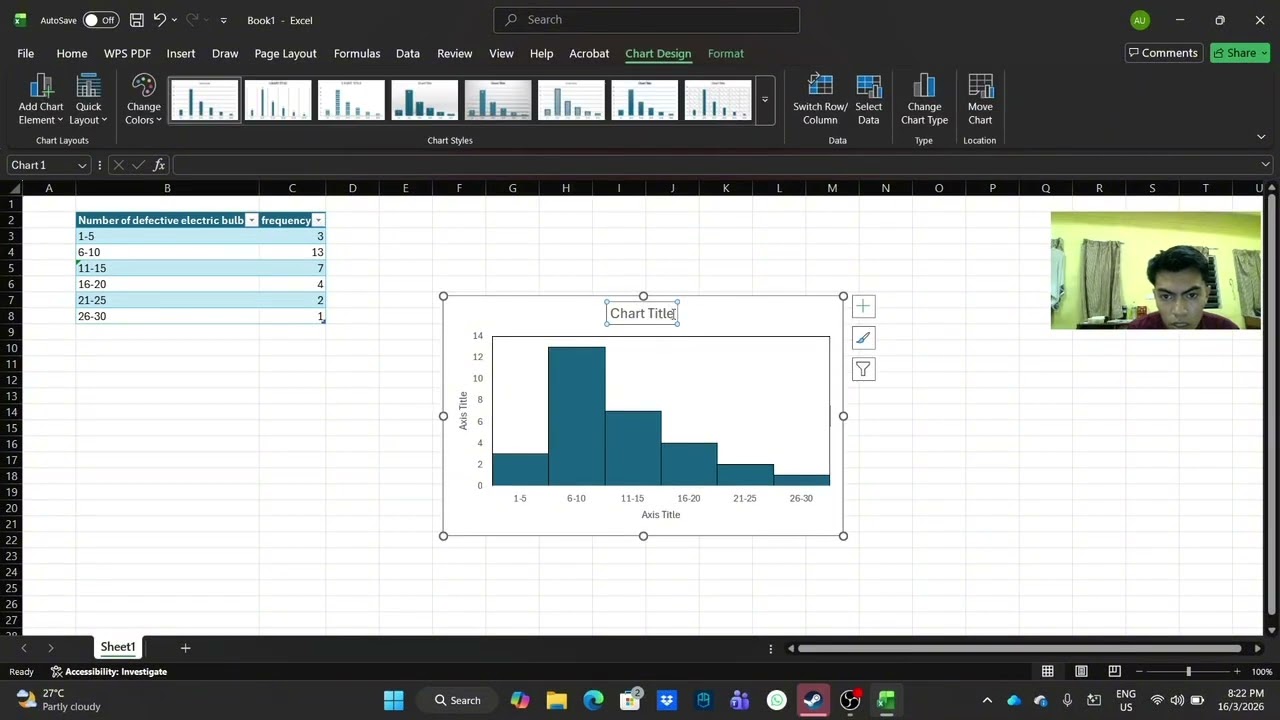
Task: Open the Home tab
Action: (72, 53)
